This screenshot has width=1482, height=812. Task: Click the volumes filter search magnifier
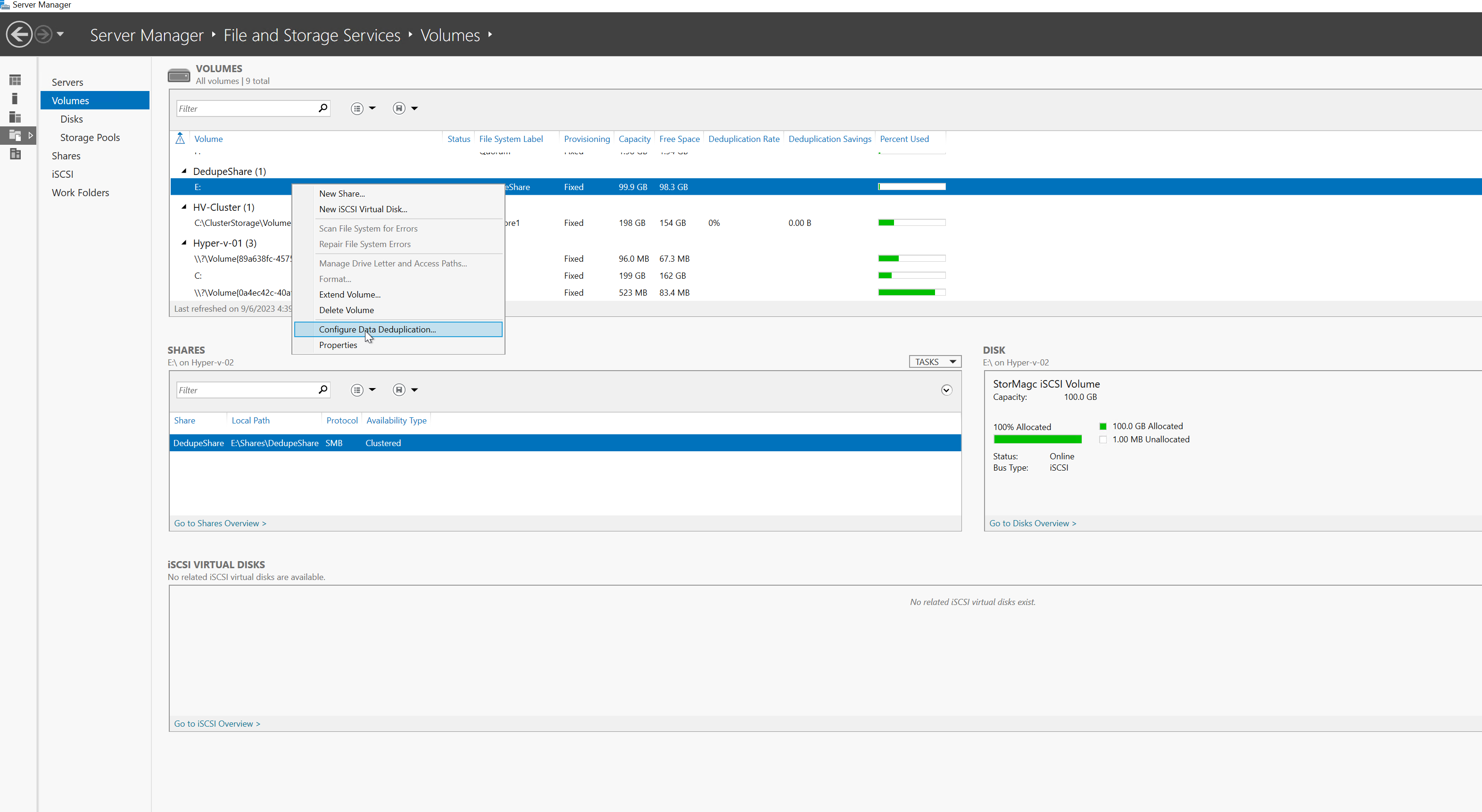pyautogui.click(x=323, y=108)
